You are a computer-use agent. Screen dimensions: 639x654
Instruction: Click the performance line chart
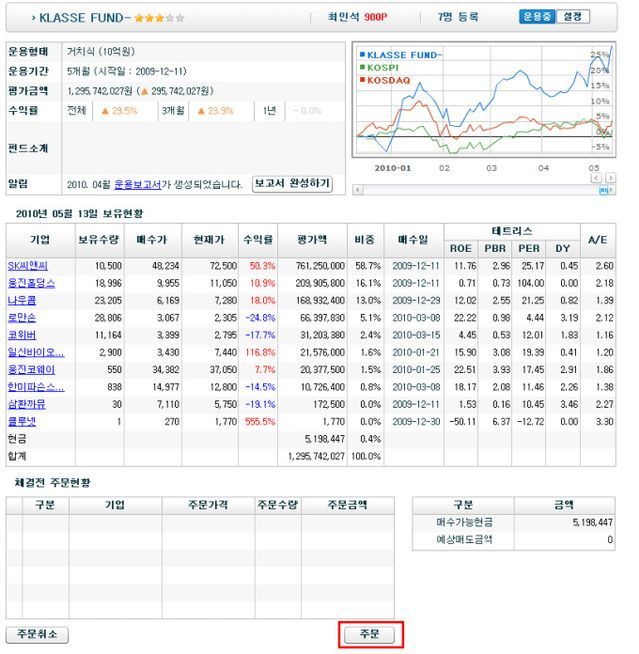coord(484,100)
